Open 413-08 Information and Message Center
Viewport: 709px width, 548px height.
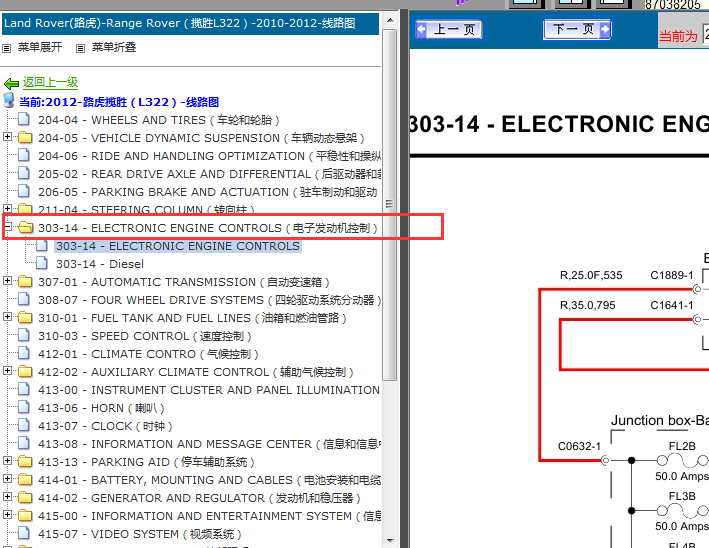tap(209, 444)
